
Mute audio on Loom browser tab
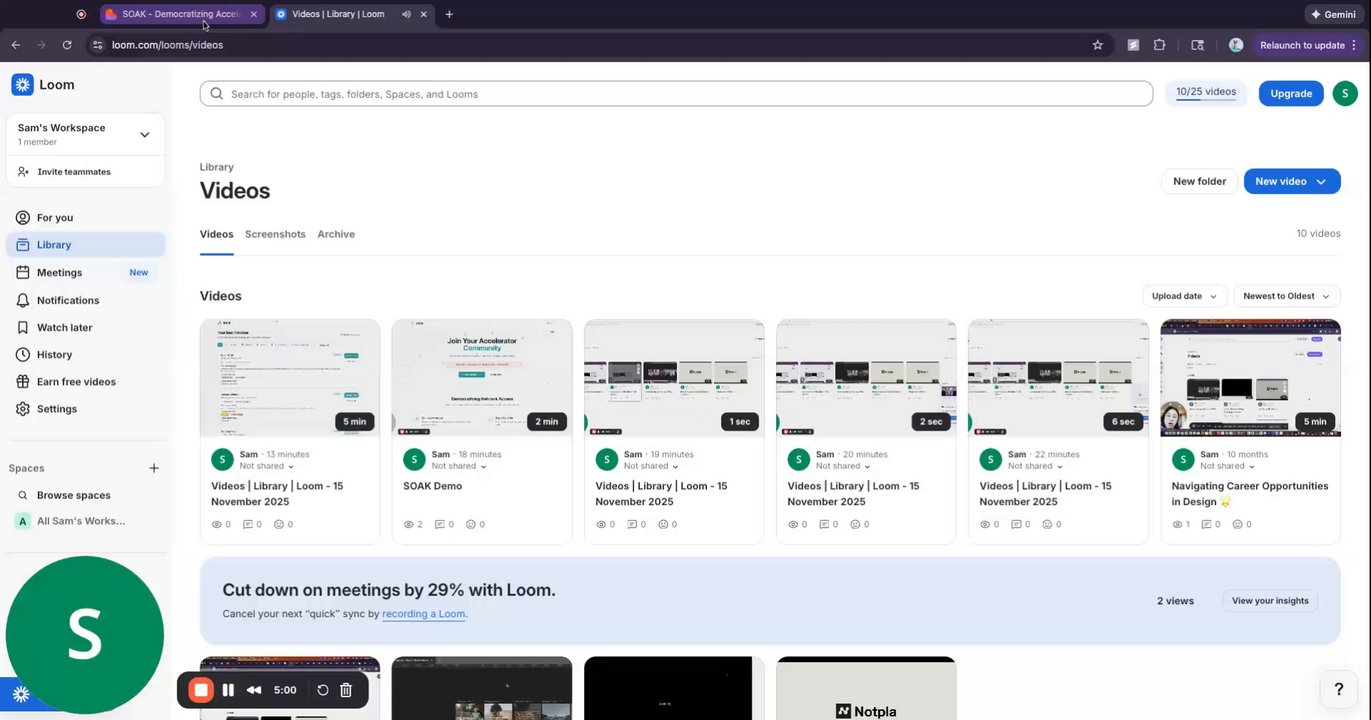[x=406, y=14]
